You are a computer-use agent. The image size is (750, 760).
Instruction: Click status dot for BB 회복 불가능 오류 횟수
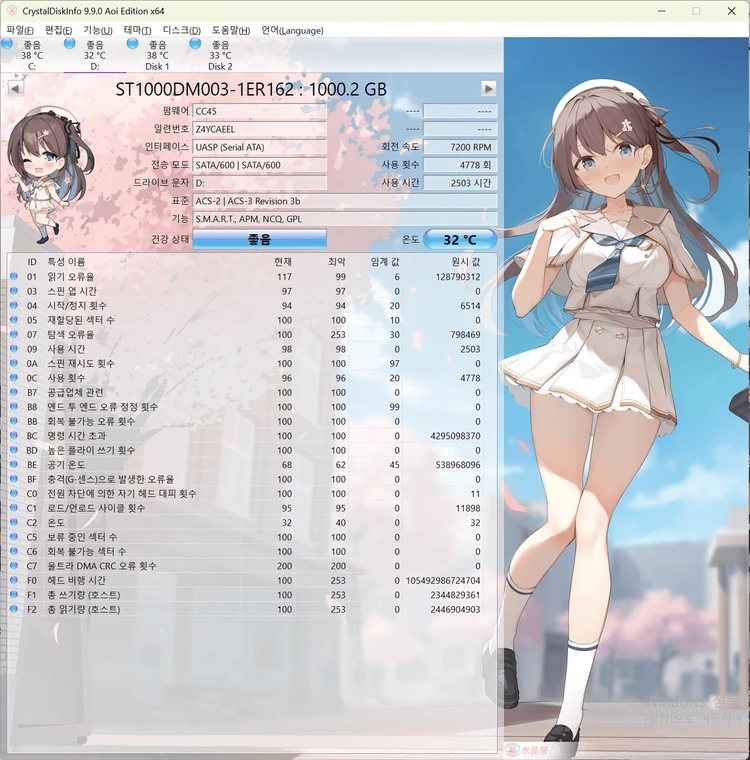coord(14,421)
